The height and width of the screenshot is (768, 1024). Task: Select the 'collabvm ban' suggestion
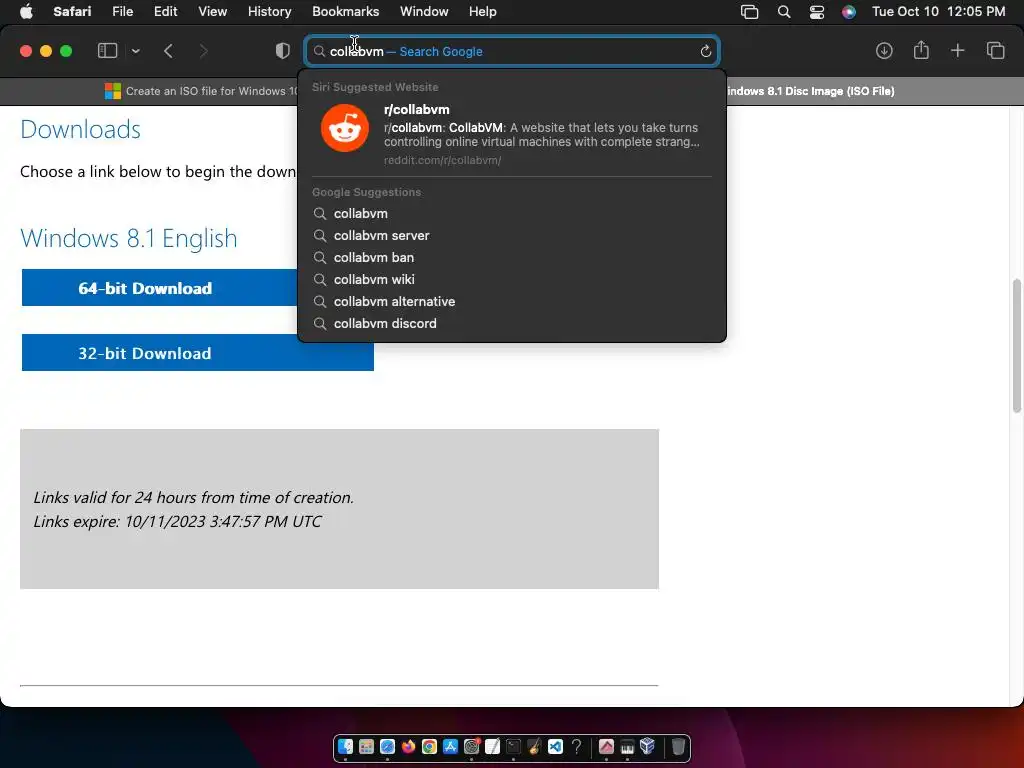tap(511, 257)
